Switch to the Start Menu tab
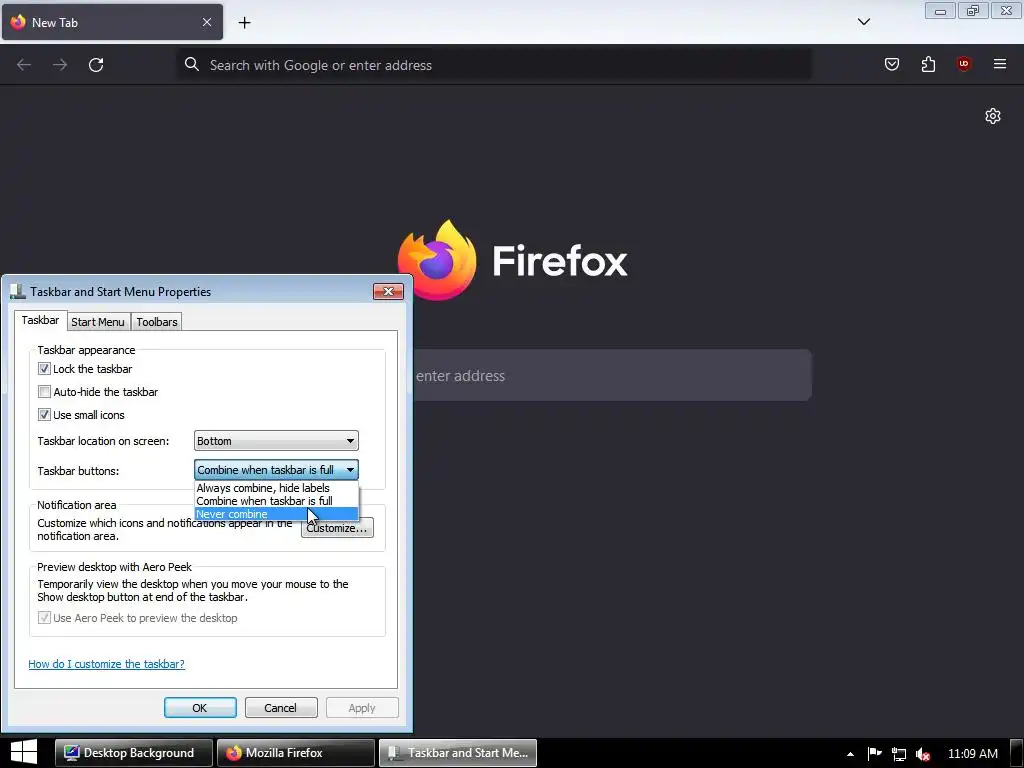Image resolution: width=1024 pixels, height=768 pixels. (x=98, y=322)
